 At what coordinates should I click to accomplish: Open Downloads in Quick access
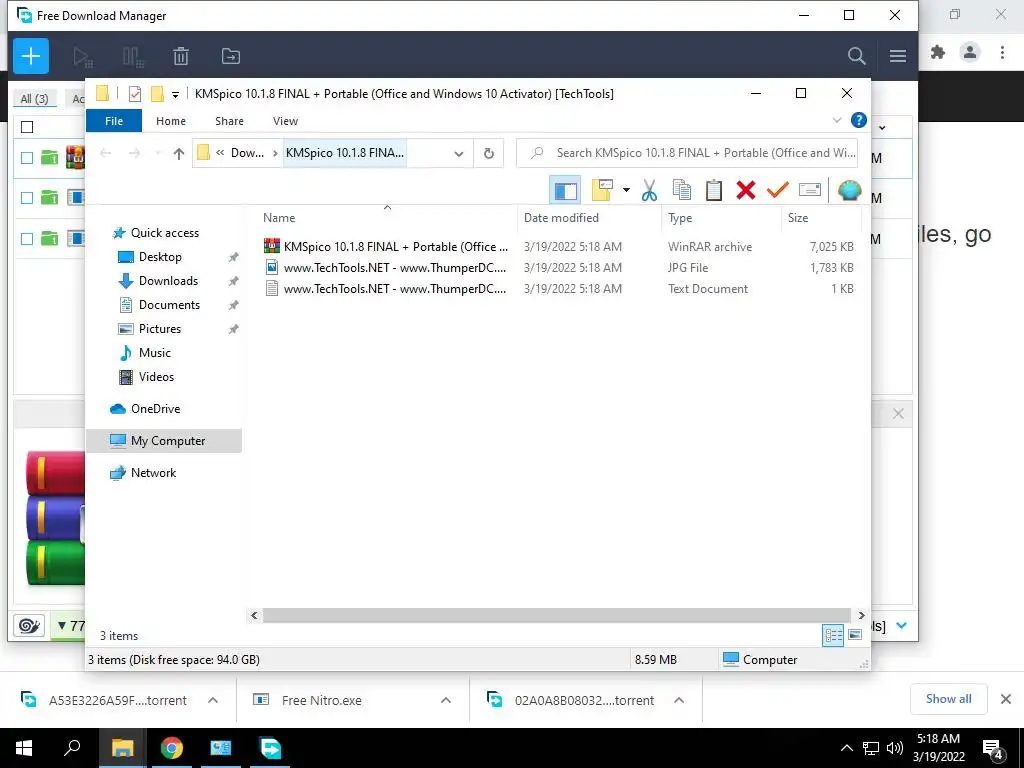168,281
